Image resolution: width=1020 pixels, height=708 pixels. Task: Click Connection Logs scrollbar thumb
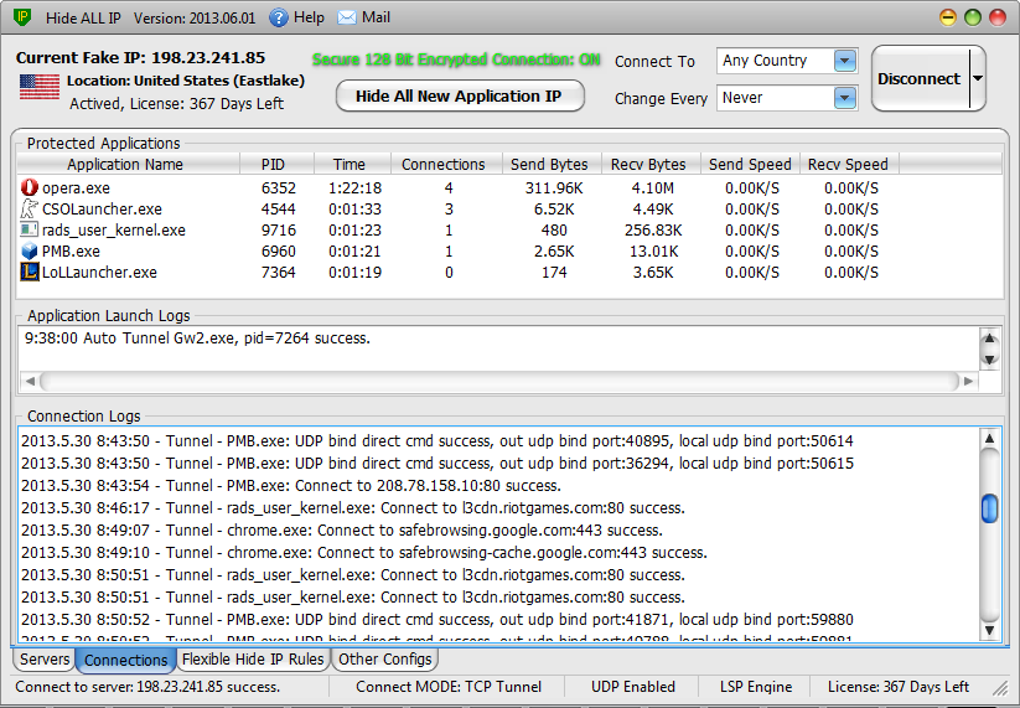(989, 508)
